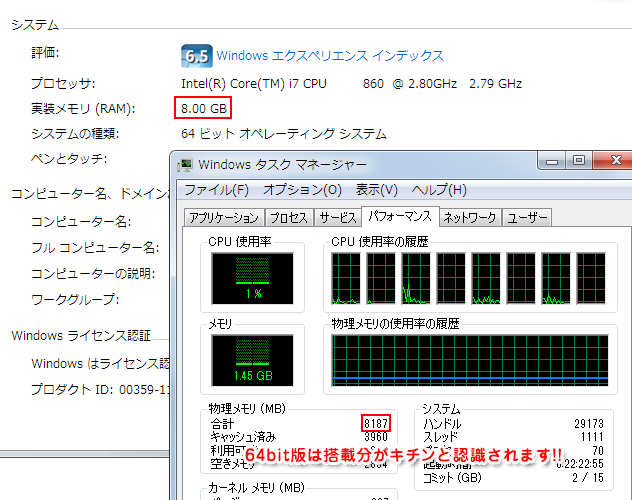Click the フル コンピューター名 label
The height and width of the screenshot is (500, 632).
click(x=95, y=247)
